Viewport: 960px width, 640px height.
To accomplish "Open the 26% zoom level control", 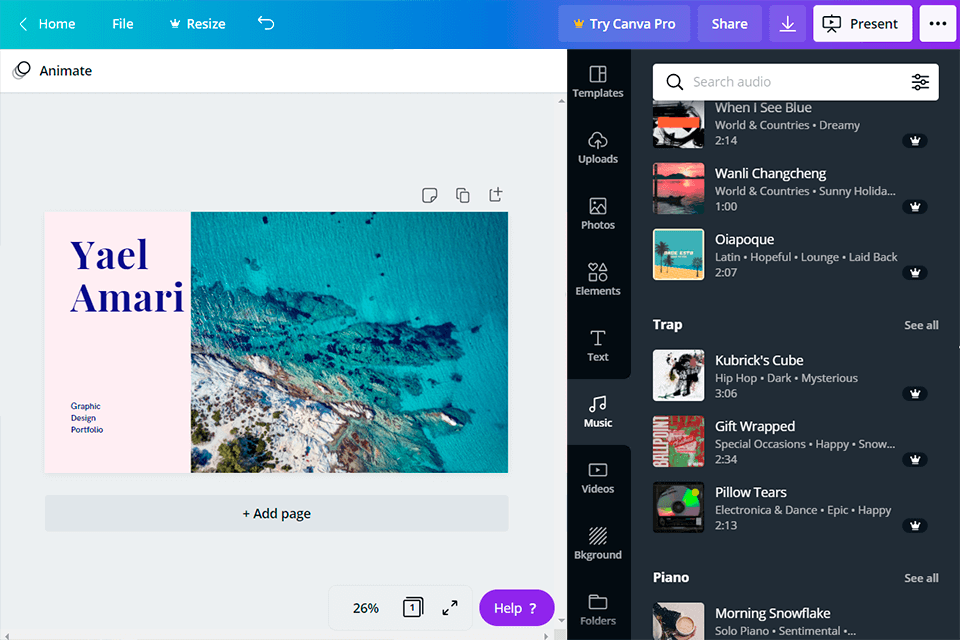I will (366, 608).
